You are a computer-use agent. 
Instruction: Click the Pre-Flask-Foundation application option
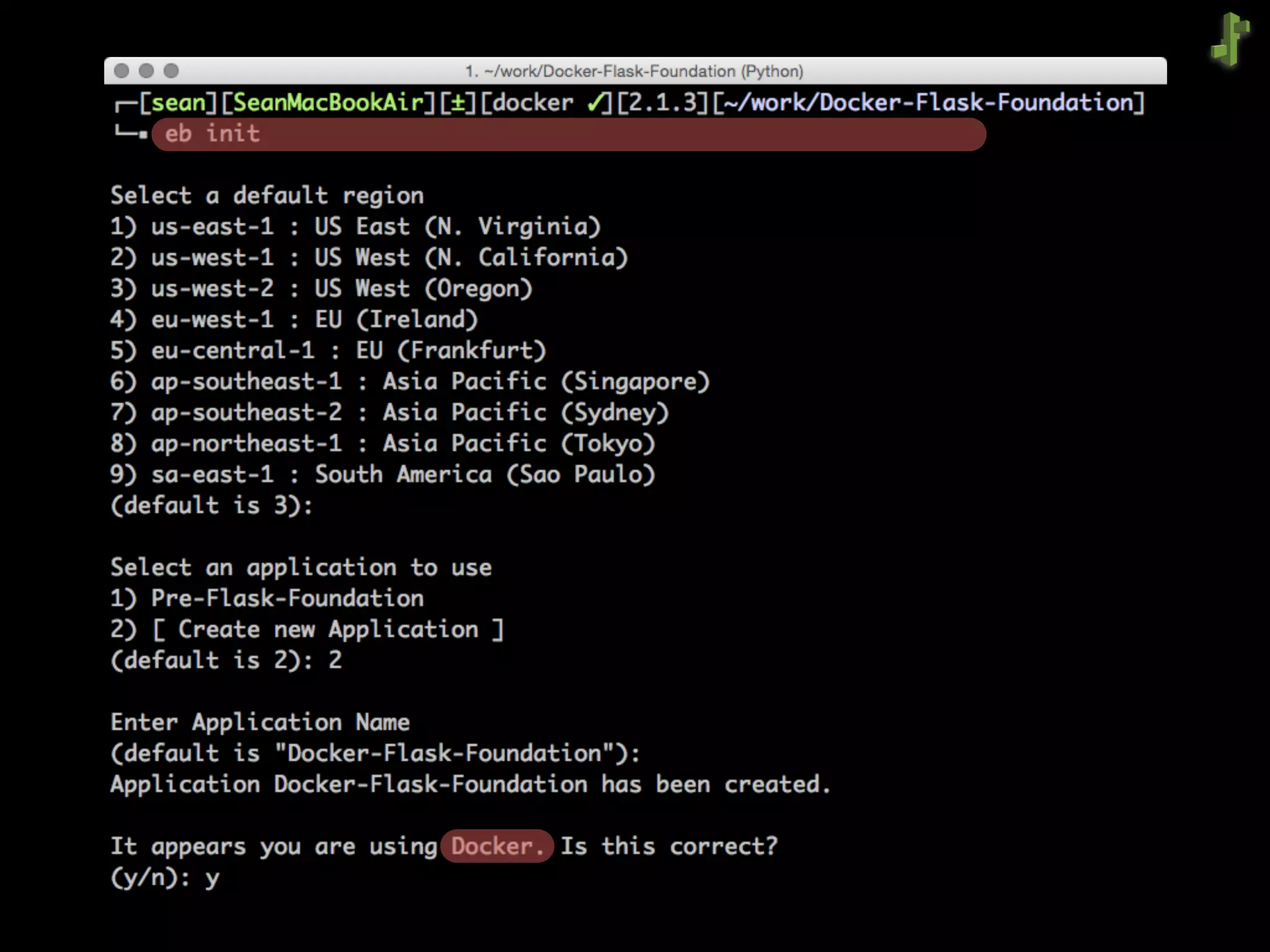tap(287, 599)
